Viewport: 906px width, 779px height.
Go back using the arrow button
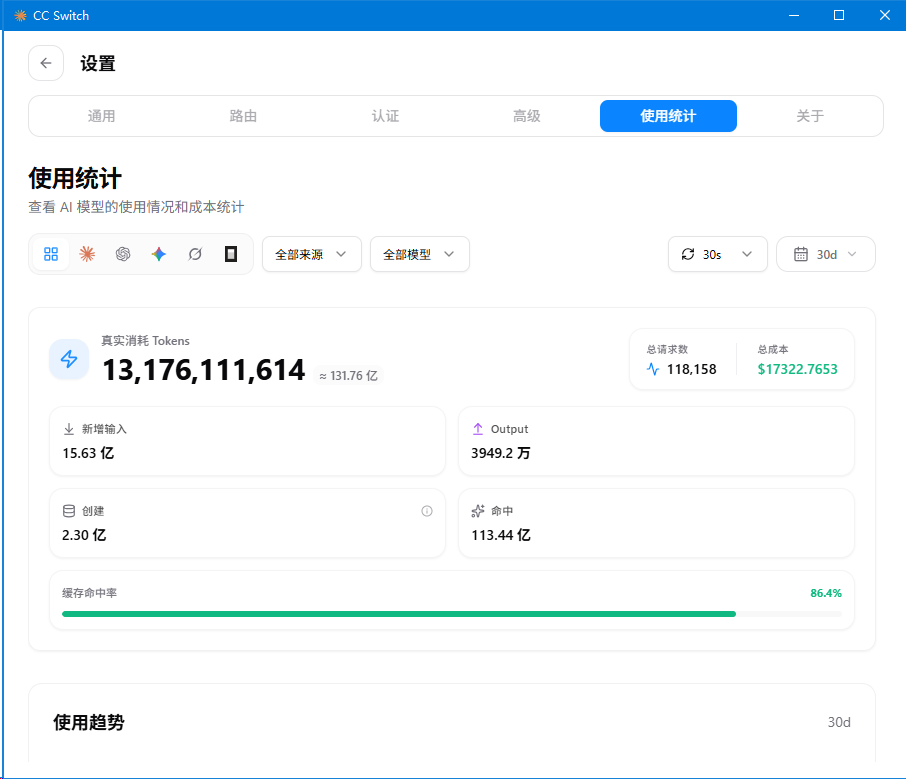(46, 63)
